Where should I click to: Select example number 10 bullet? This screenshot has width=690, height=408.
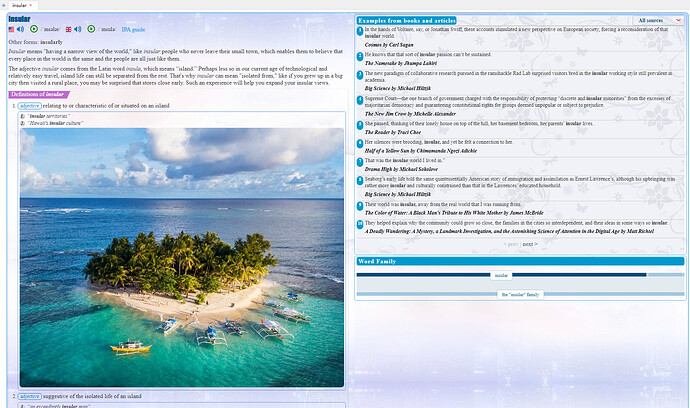[360, 224]
